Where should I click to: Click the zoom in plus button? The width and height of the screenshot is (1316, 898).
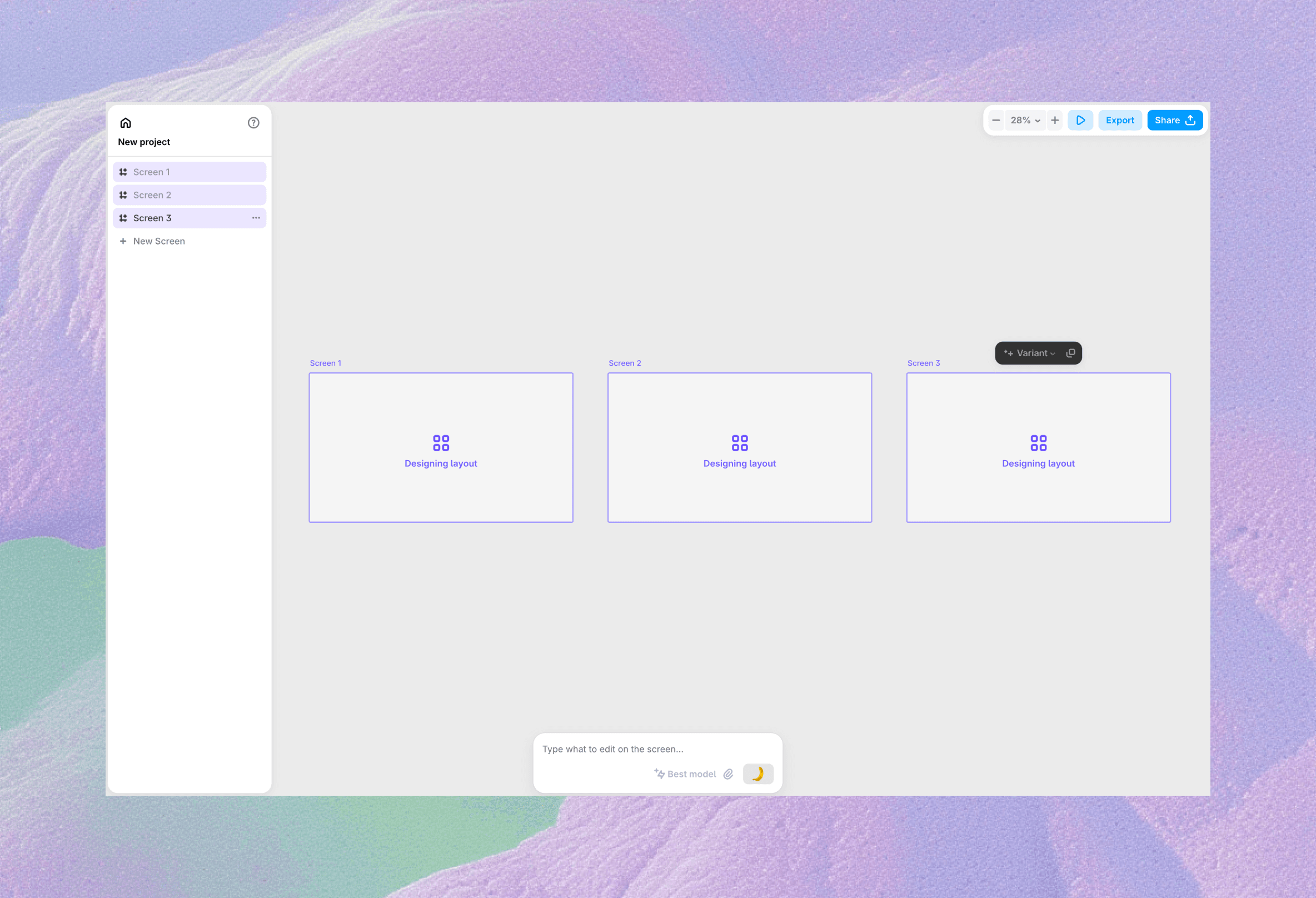1055,121
